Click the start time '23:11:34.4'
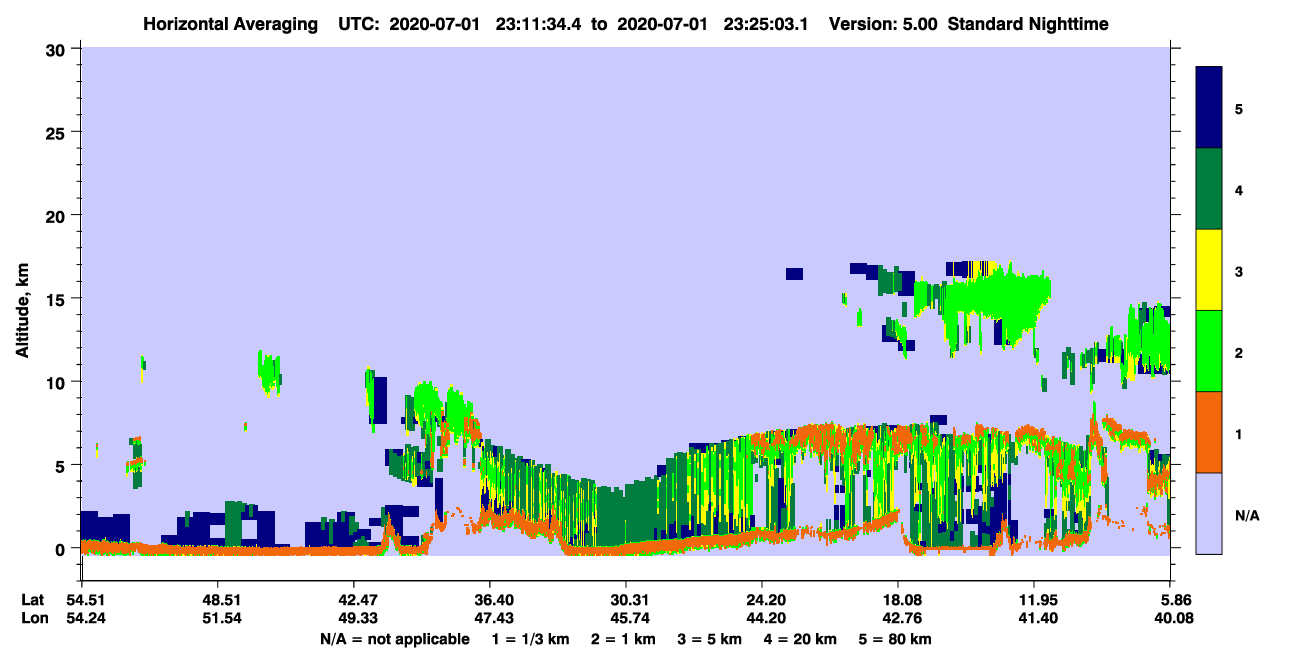The height and width of the screenshot is (667, 1300). [540, 23]
